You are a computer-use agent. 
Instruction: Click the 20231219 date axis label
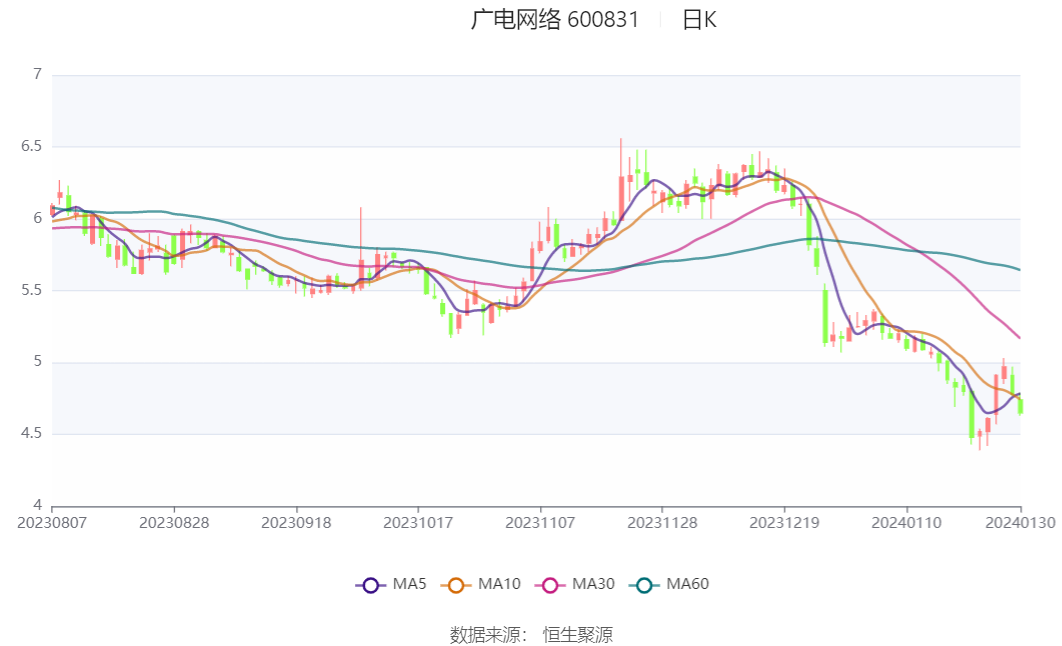pyautogui.click(x=784, y=523)
